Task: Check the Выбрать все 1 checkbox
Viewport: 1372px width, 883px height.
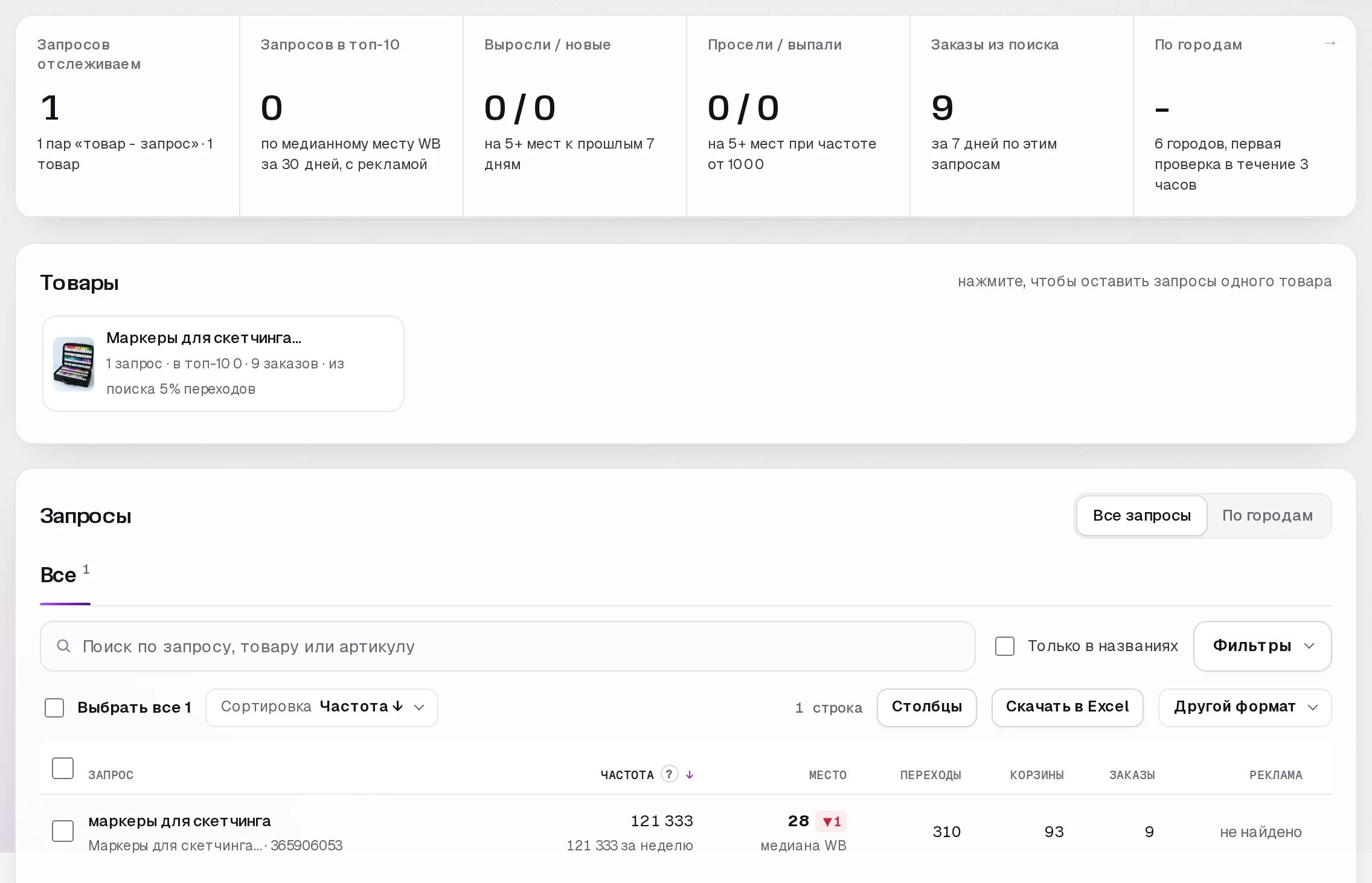Action: pyautogui.click(x=54, y=707)
